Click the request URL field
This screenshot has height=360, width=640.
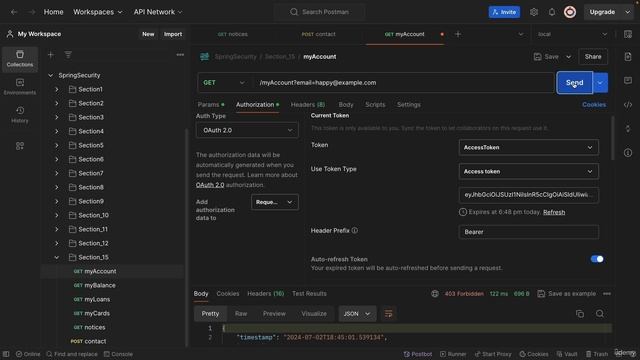click(403, 83)
